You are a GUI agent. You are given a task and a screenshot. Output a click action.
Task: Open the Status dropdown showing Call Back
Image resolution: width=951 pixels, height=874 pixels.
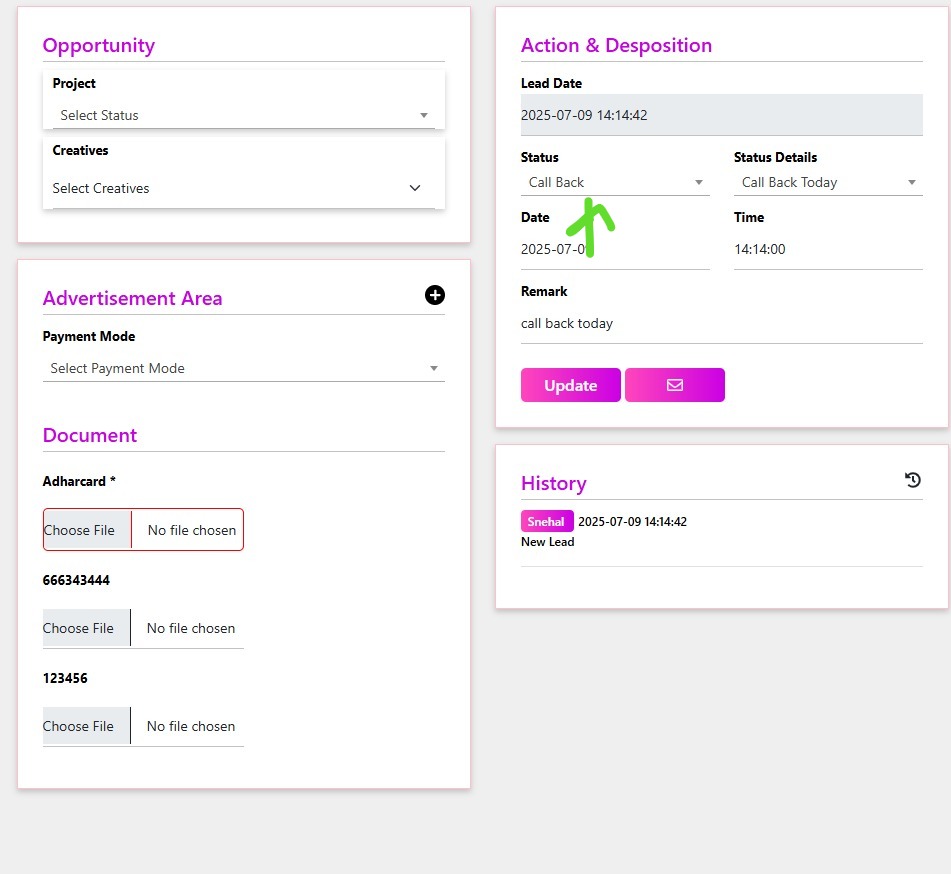click(614, 182)
